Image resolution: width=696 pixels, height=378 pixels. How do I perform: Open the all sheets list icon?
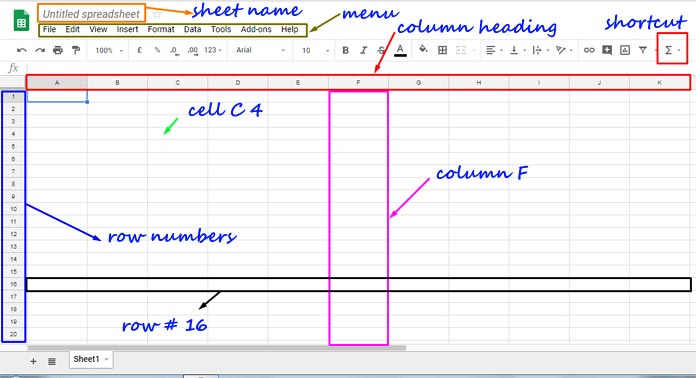pos(51,361)
